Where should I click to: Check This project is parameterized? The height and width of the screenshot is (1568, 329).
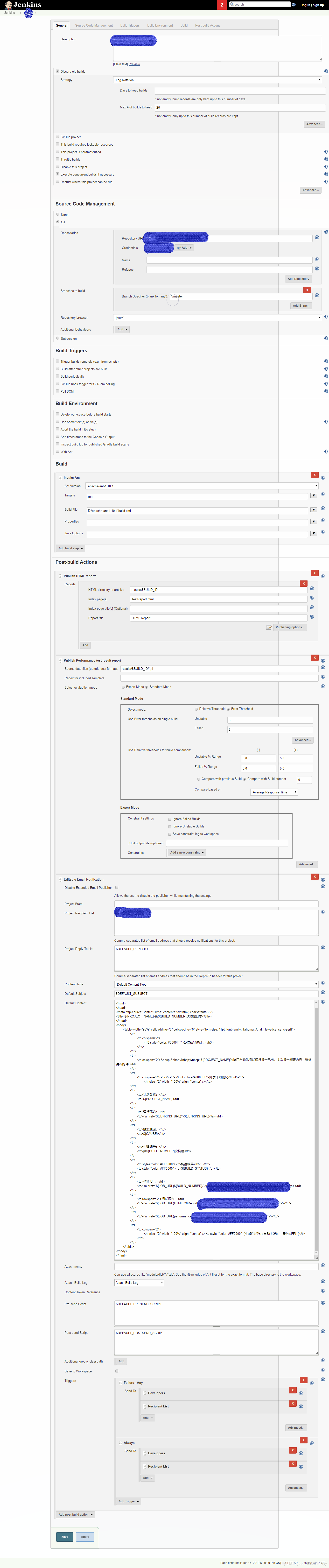[58, 152]
